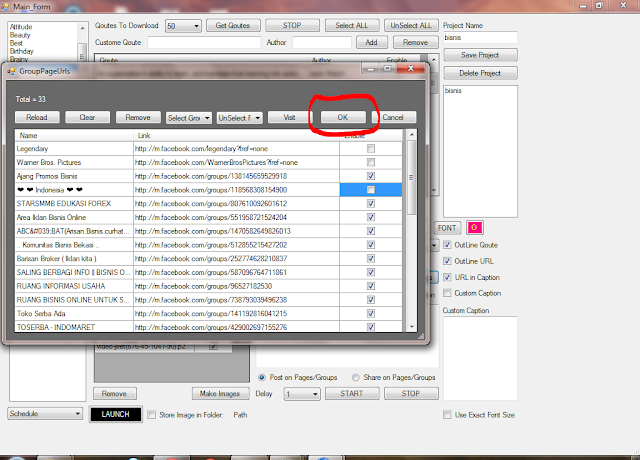This screenshot has width=640, height=460.
Task: Click Remove button below image list
Action: pos(115,393)
